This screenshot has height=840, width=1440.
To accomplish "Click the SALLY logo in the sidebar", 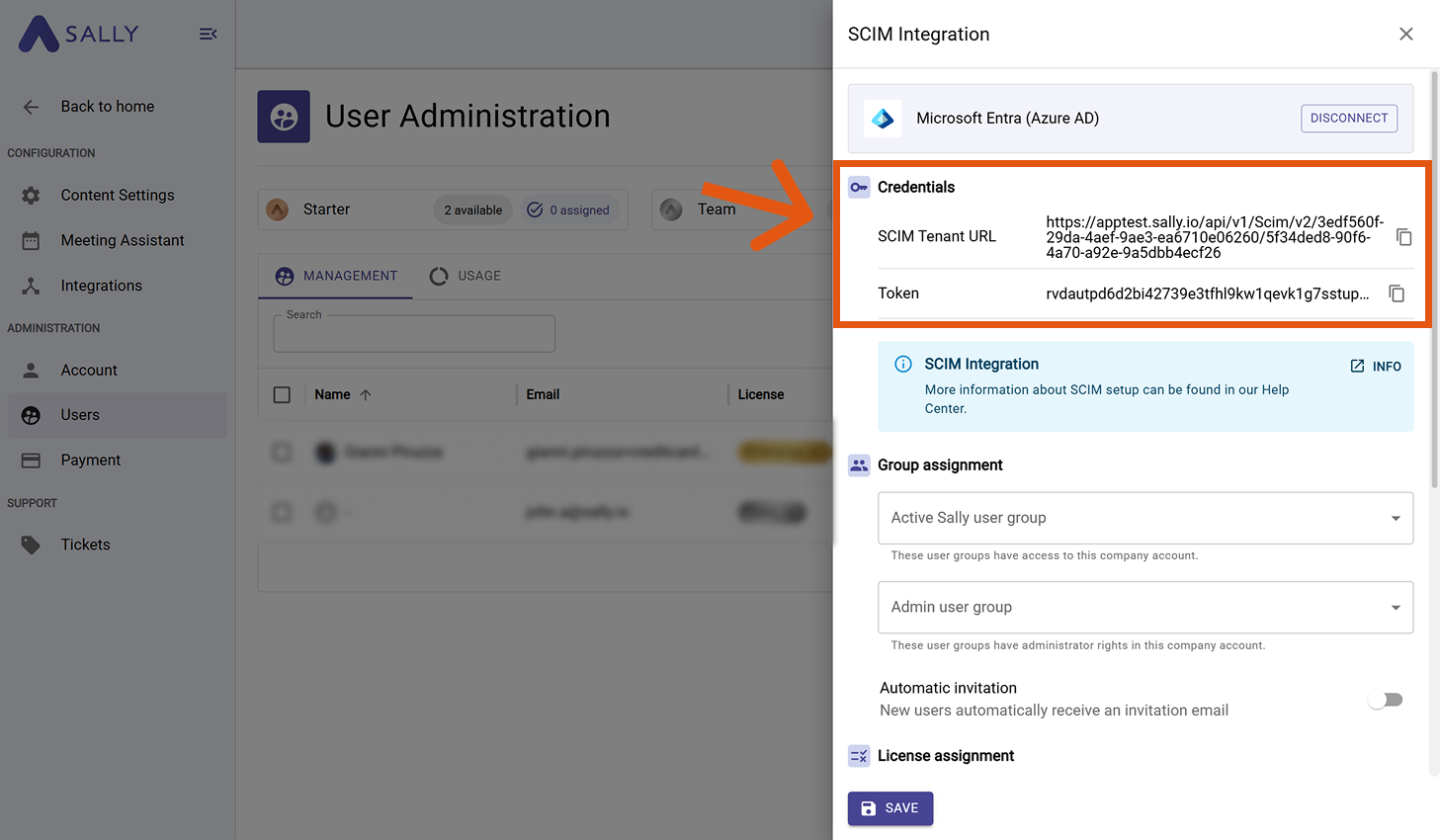I will pyautogui.click(x=79, y=34).
